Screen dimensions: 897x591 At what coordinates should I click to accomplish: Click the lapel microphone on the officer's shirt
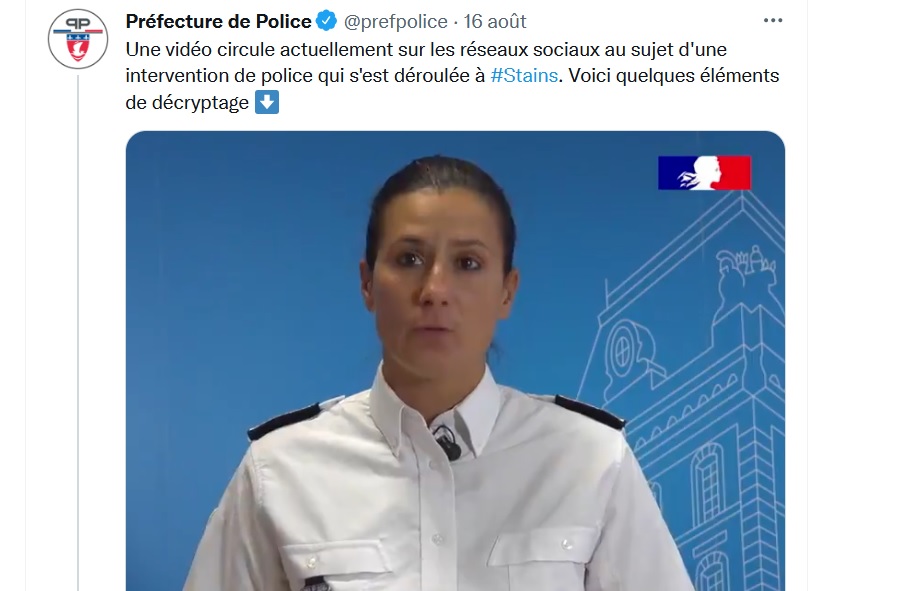447,442
